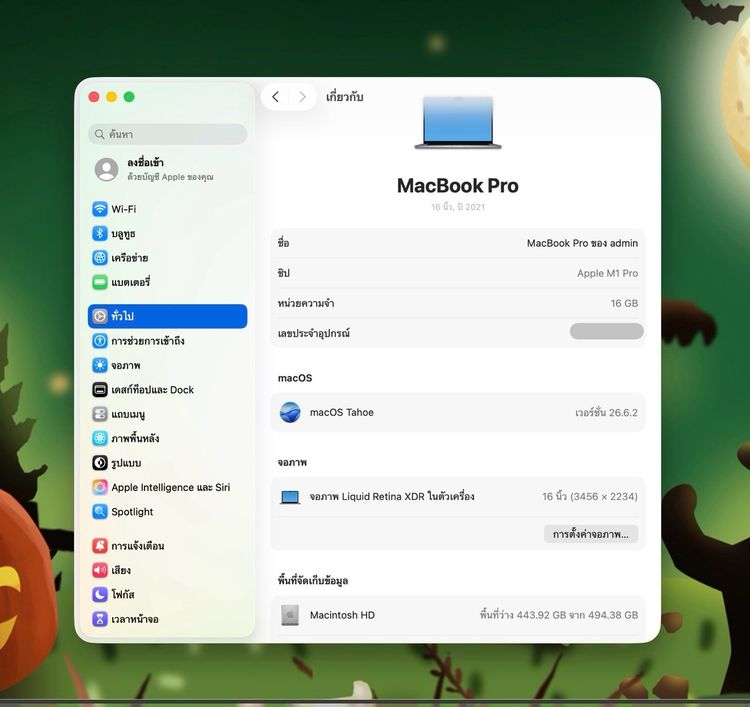This screenshot has height=707, width=750.
Task: Go forward with the right chevron
Action: coord(302,97)
